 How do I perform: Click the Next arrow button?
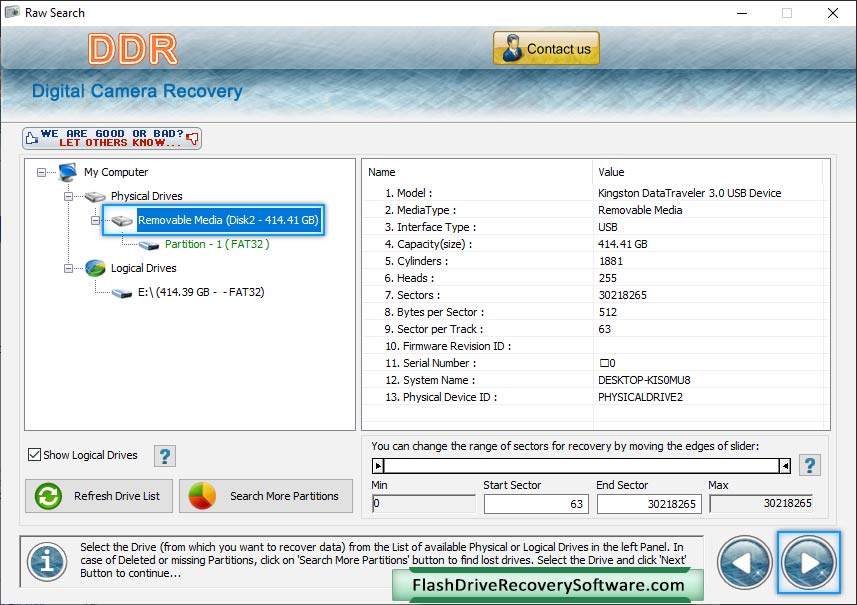pyautogui.click(x=809, y=564)
